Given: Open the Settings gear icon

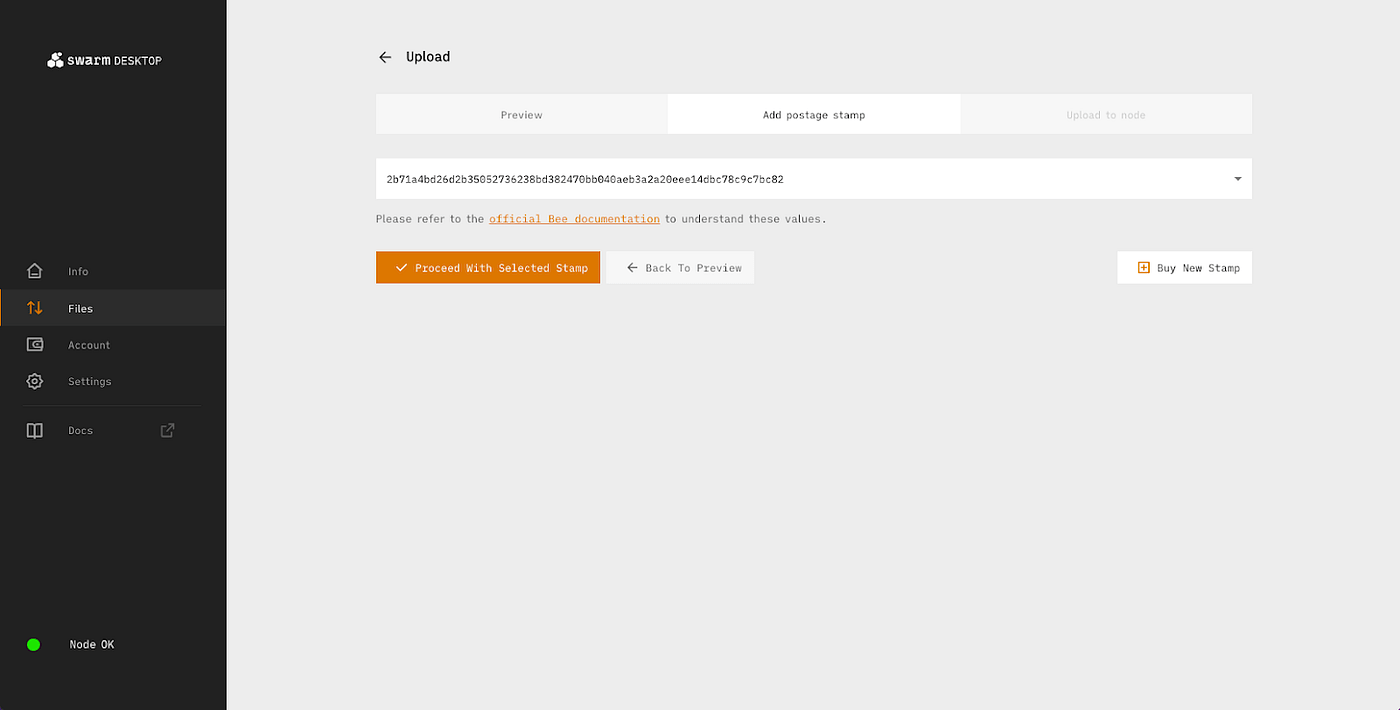Looking at the screenshot, I should point(35,381).
